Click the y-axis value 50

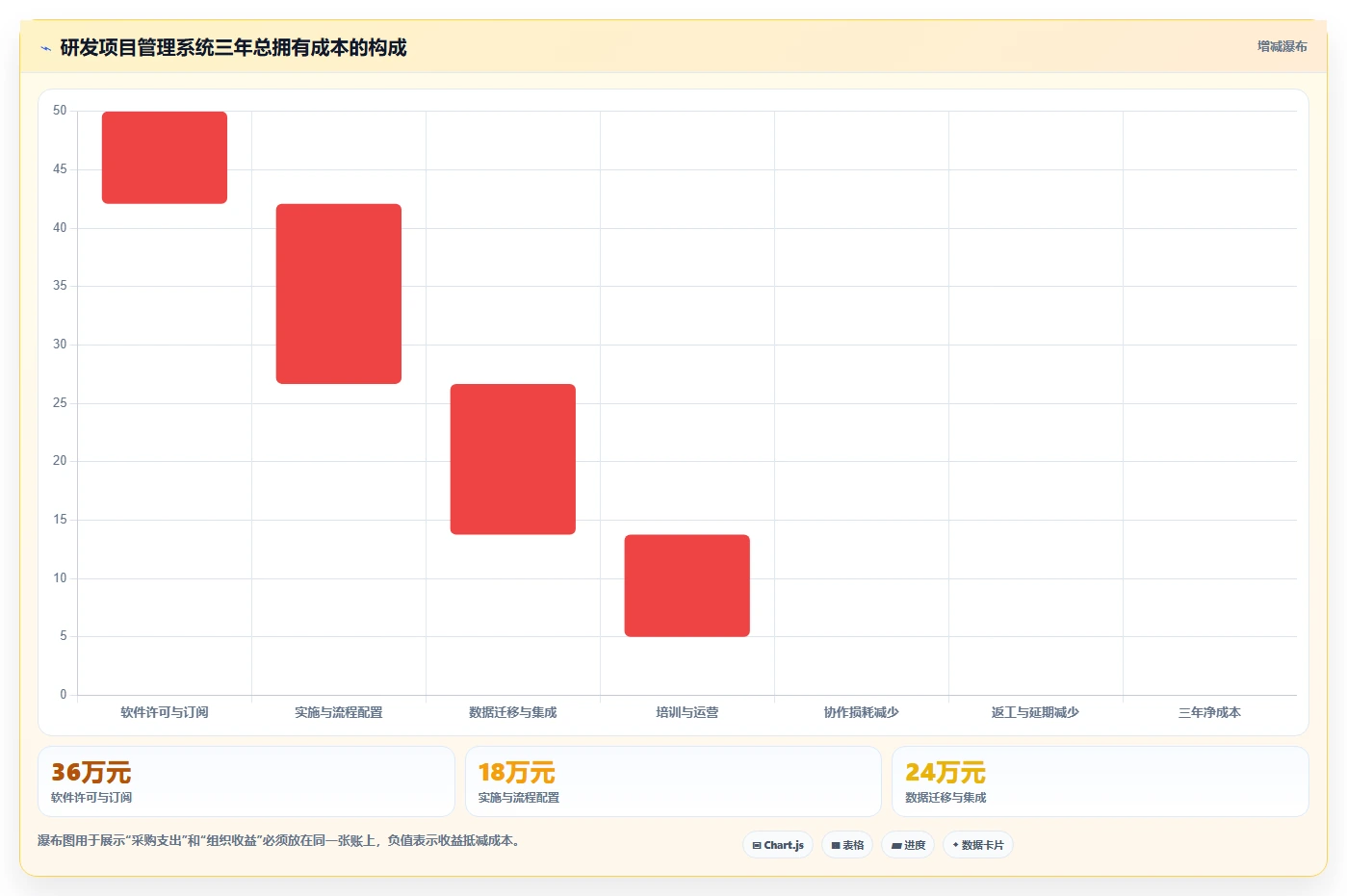[60, 111]
